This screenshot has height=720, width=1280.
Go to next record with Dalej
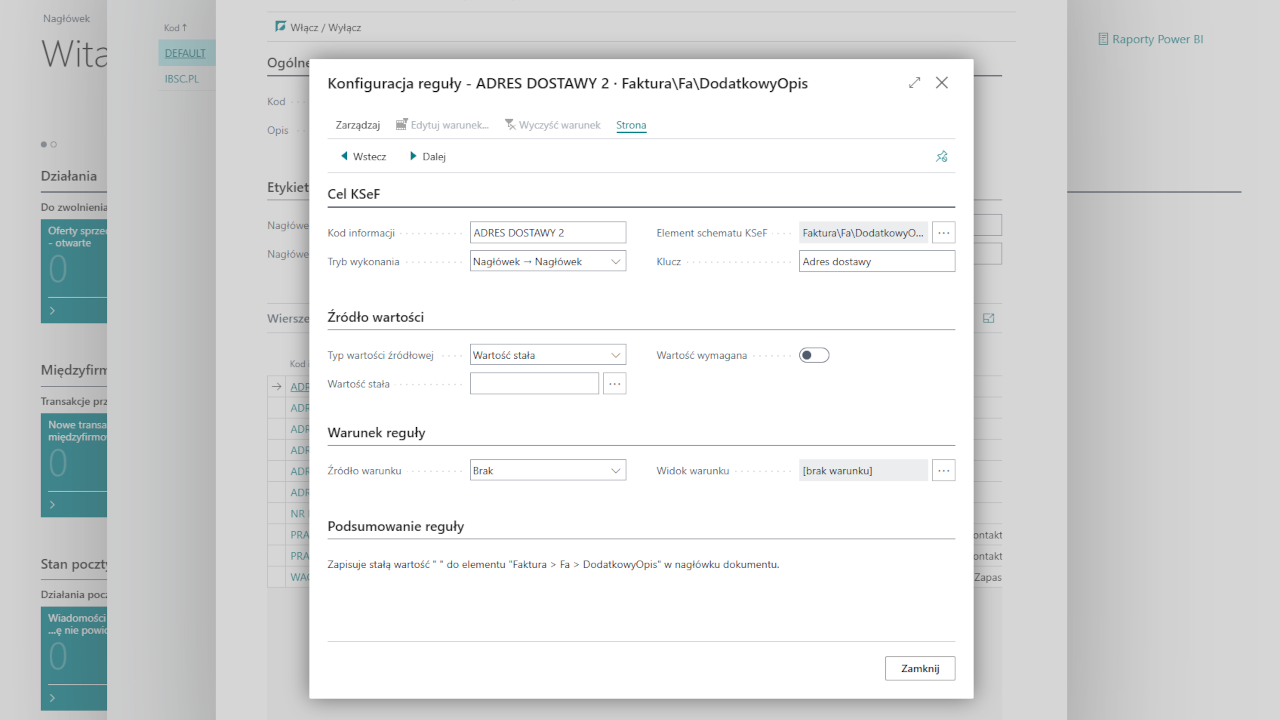(427, 156)
